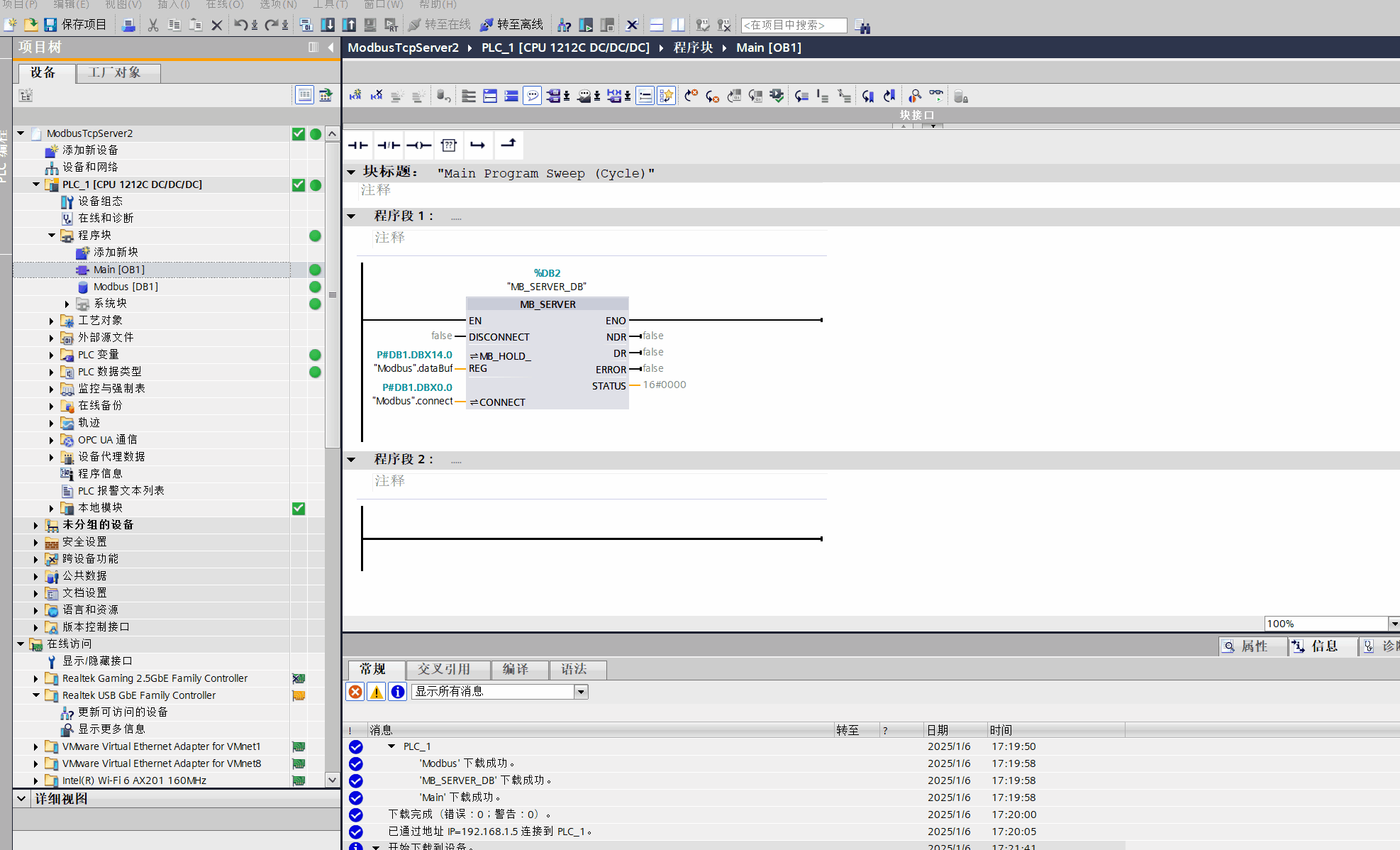Click the Close branch icon

coord(509,144)
